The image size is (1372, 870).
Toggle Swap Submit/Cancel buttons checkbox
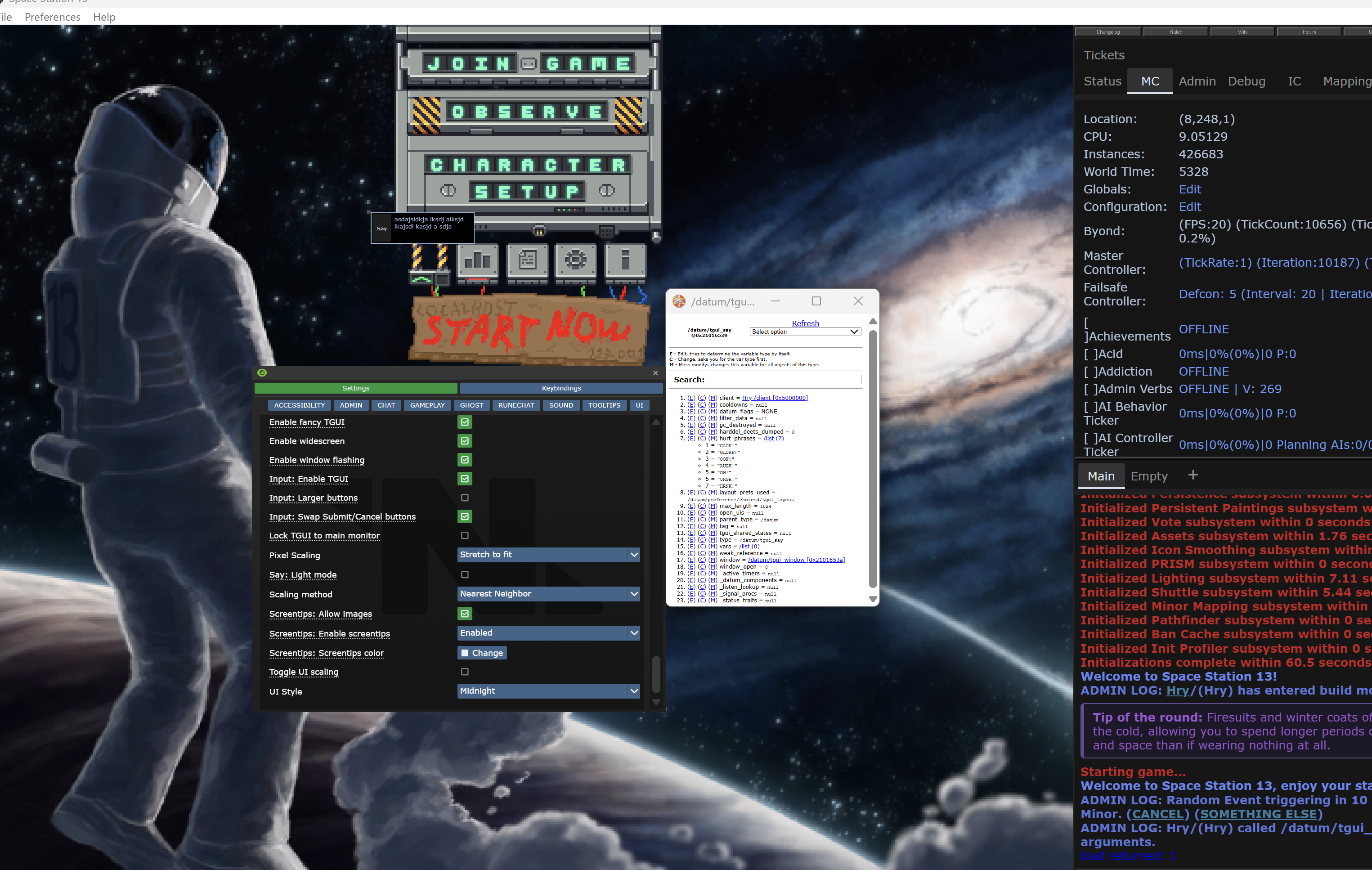pyautogui.click(x=465, y=516)
